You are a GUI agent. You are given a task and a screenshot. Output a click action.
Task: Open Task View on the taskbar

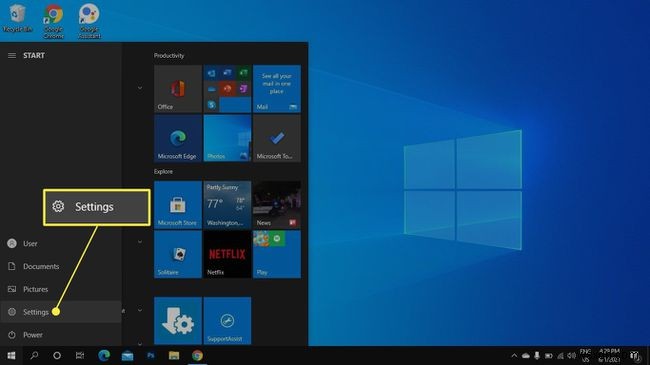tap(80, 355)
